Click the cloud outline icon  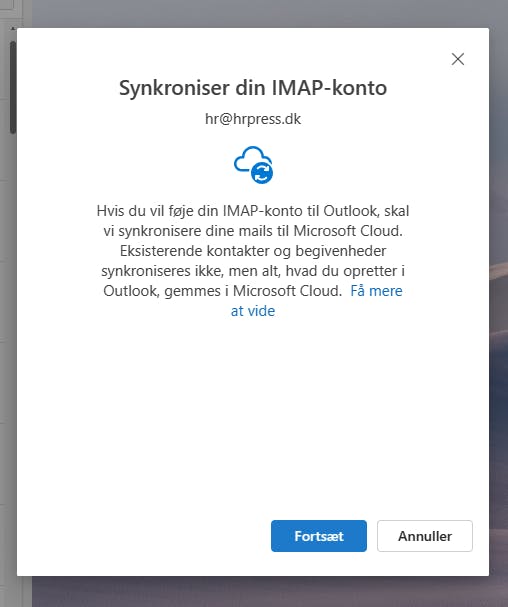(248, 157)
